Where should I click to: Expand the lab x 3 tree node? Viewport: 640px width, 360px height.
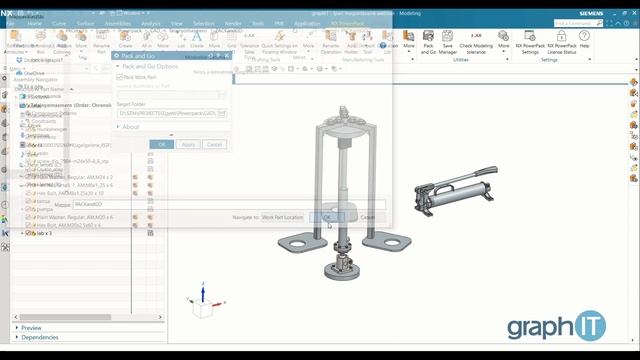coord(22,233)
